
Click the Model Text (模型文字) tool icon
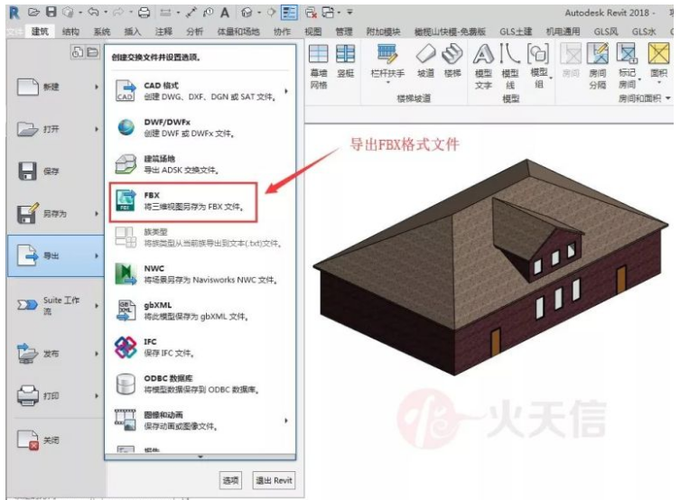483,54
